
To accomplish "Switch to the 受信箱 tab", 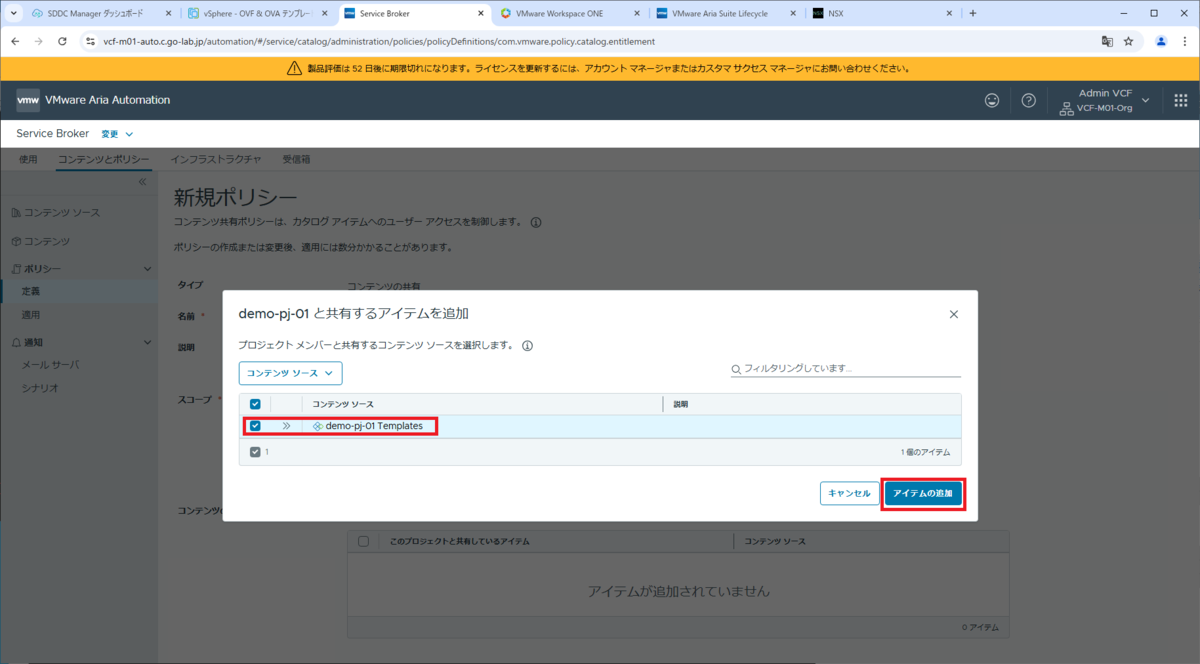I will coord(296,159).
